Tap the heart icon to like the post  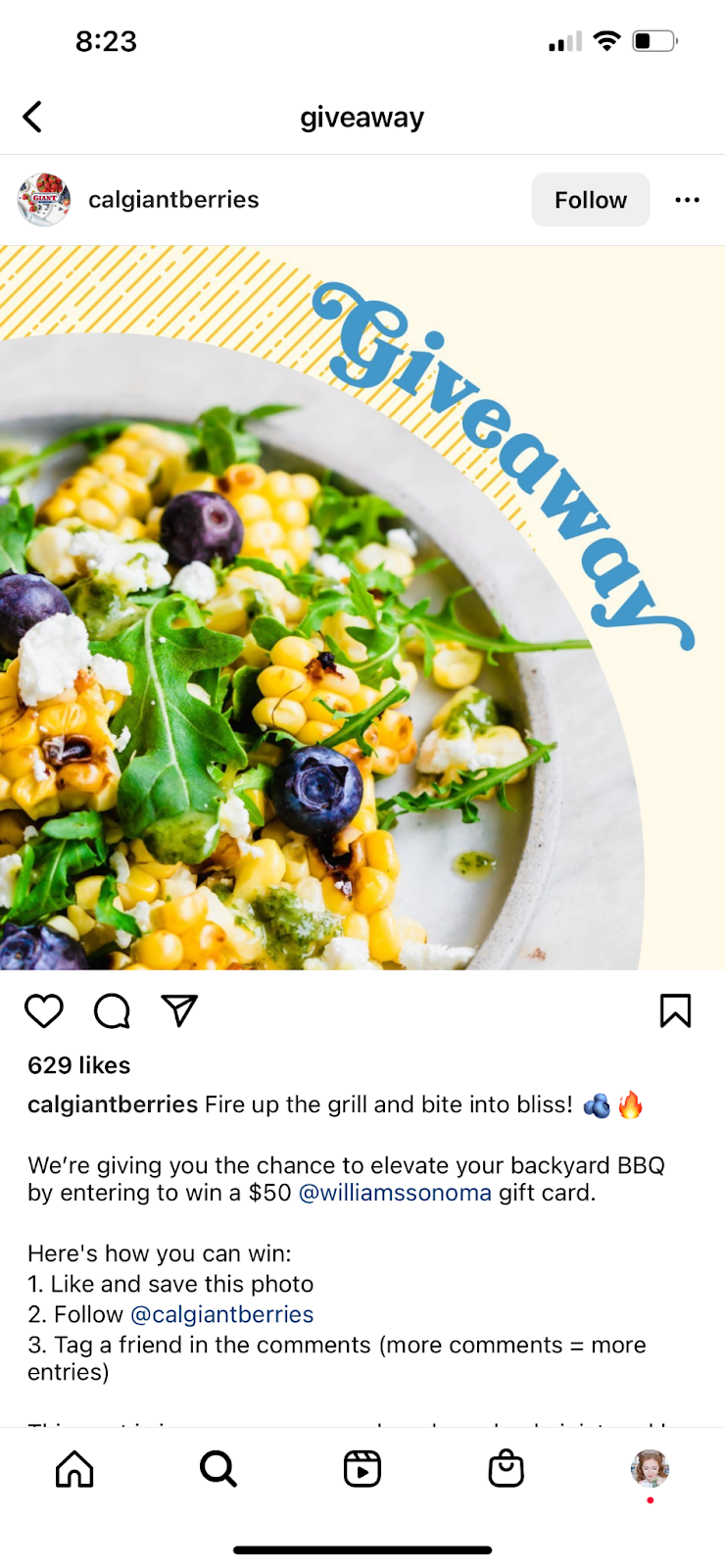tap(44, 1010)
